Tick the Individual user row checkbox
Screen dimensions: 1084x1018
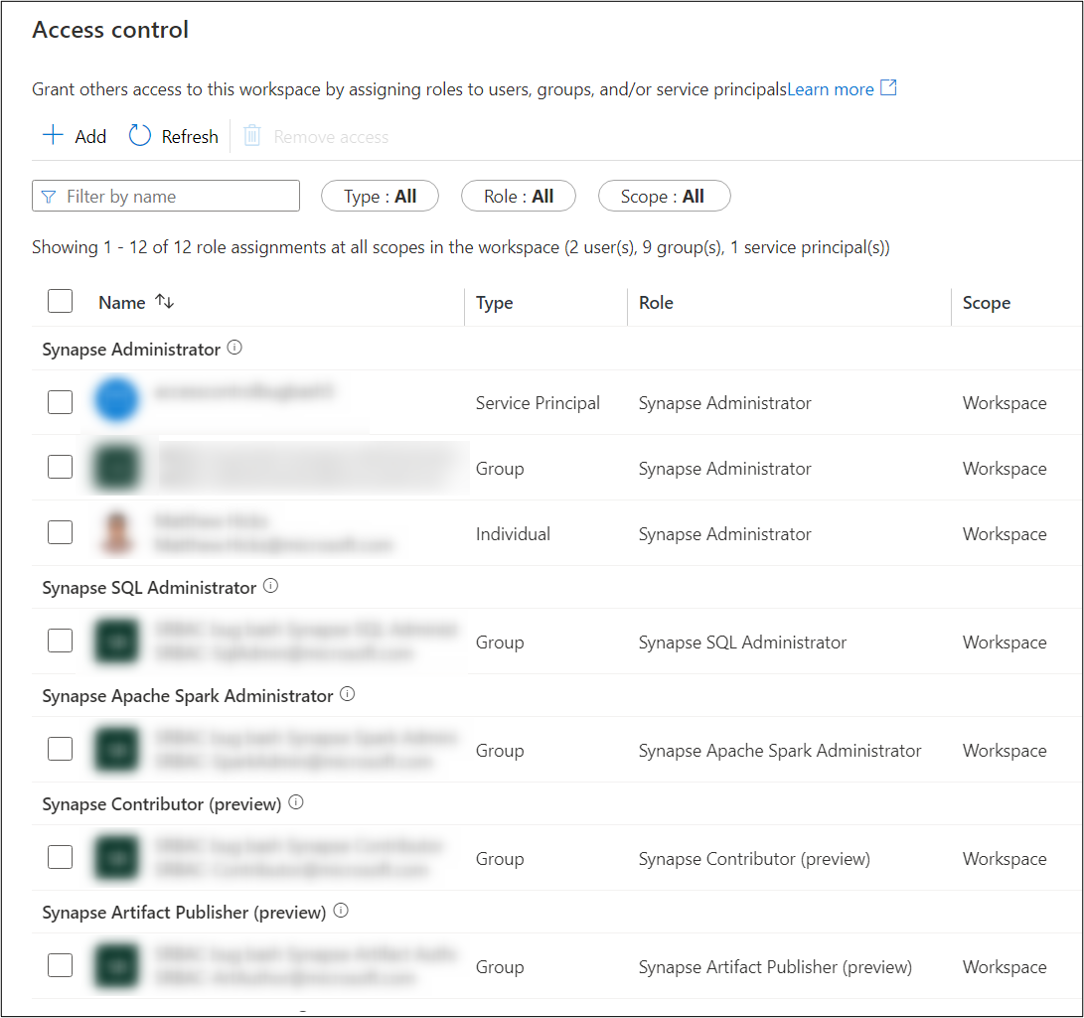[60, 532]
